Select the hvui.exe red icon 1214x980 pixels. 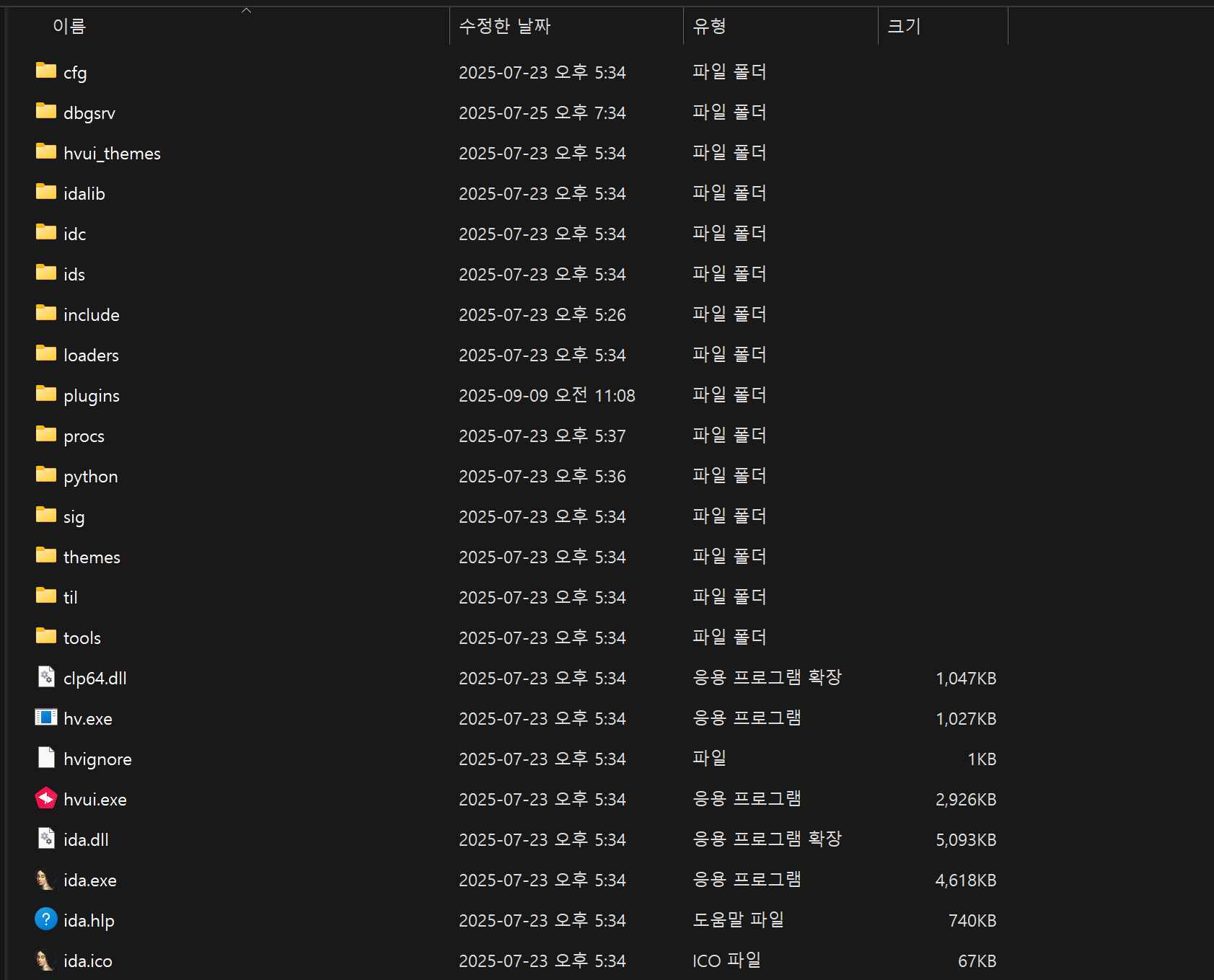[46, 799]
